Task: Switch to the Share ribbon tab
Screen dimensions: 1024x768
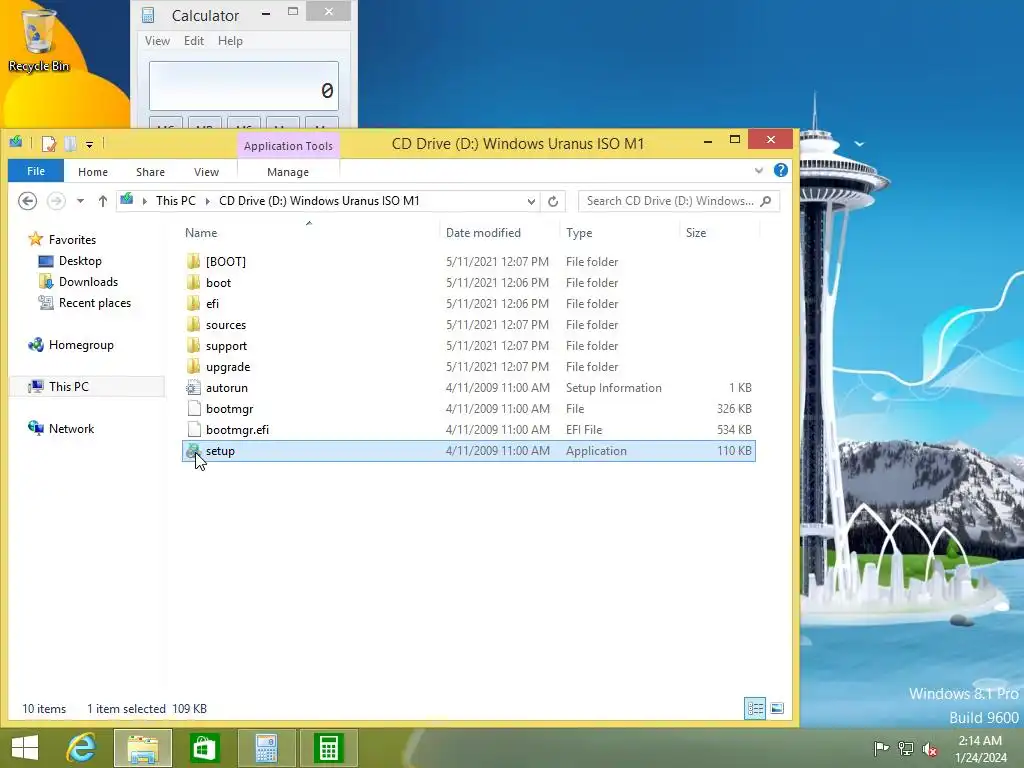Action: [150, 172]
